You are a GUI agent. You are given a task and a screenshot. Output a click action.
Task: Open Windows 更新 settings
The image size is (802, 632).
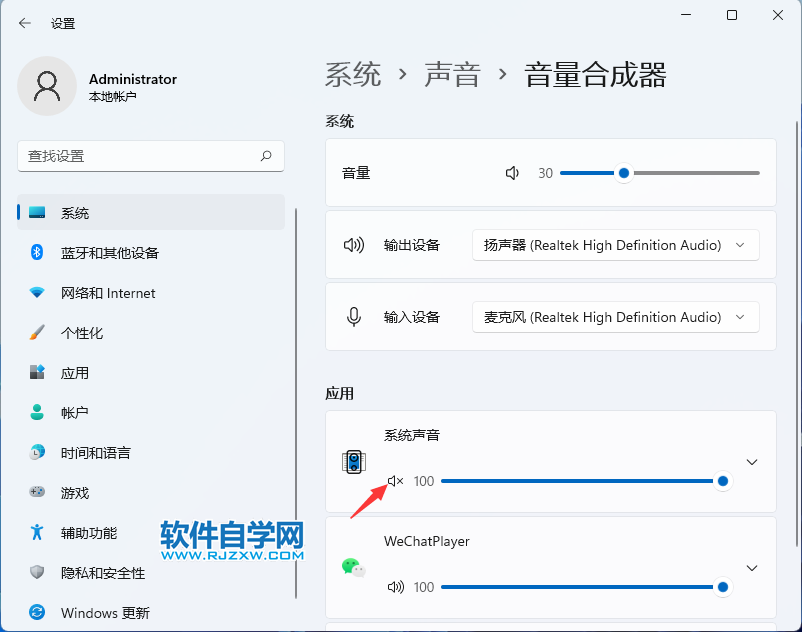(104, 613)
